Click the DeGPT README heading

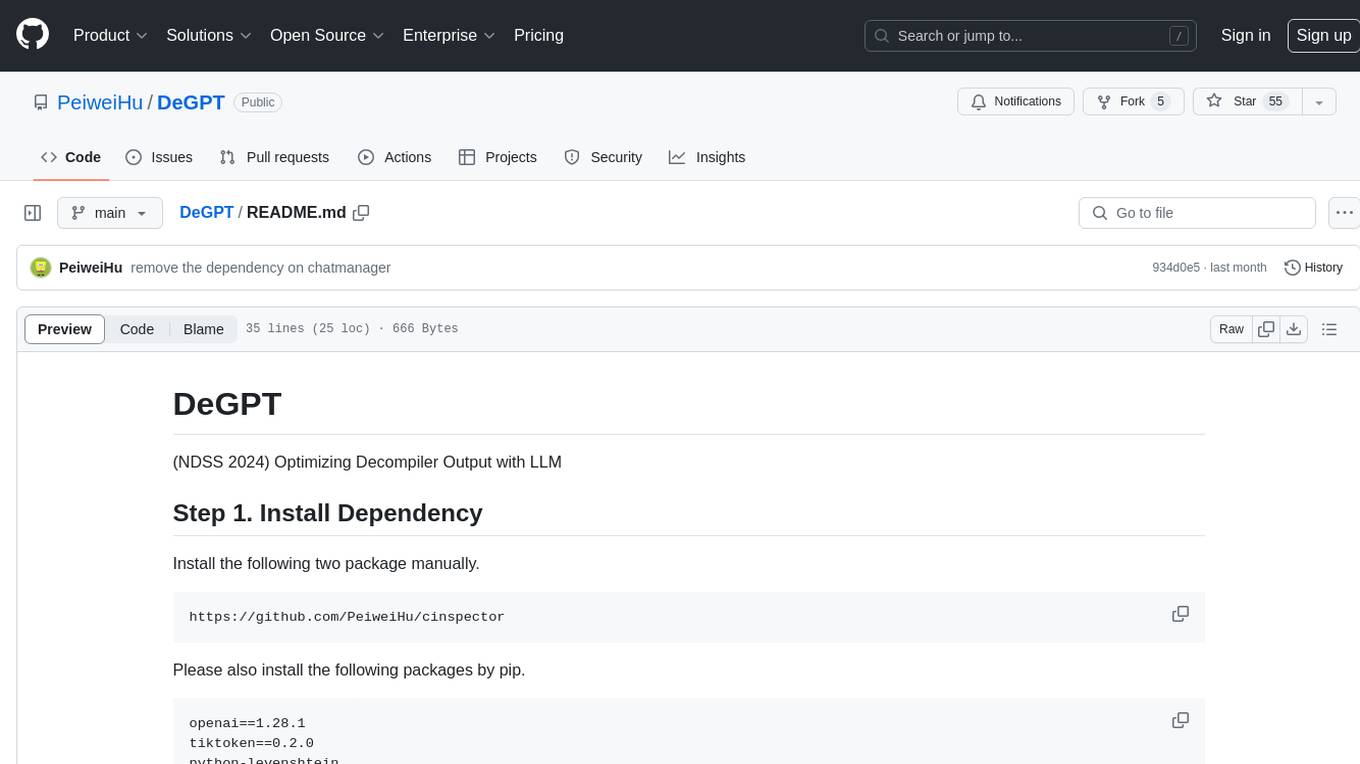pos(227,404)
